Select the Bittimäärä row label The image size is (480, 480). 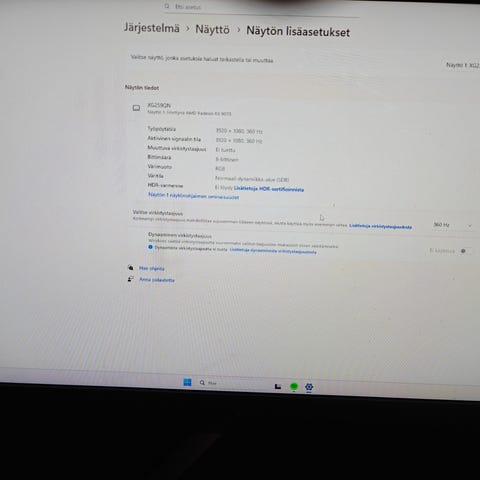tap(159, 157)
